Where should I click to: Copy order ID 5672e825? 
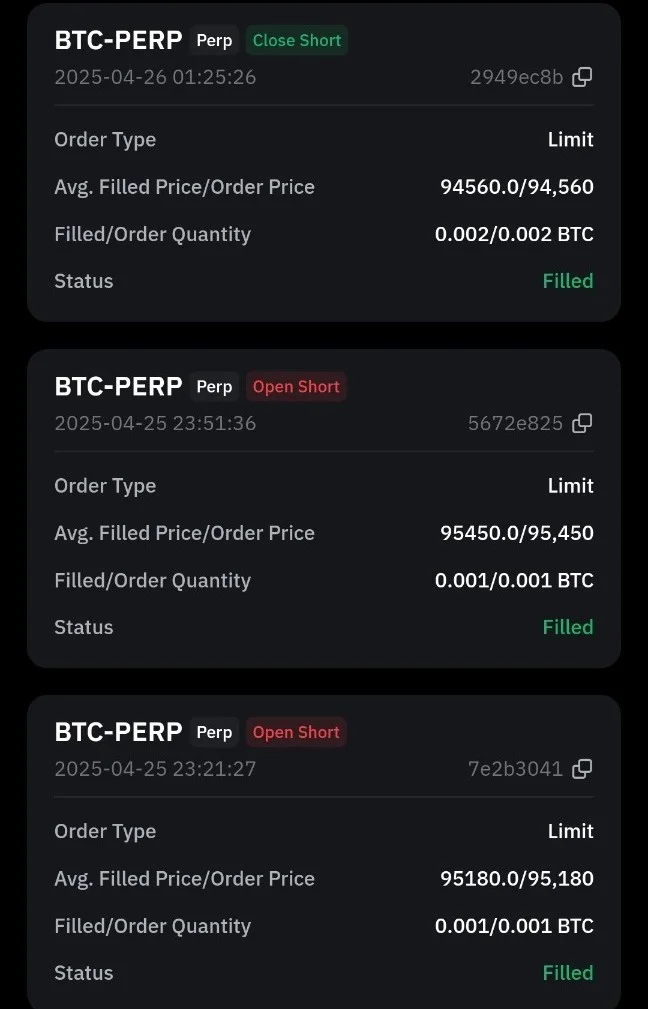coord(582,423)
